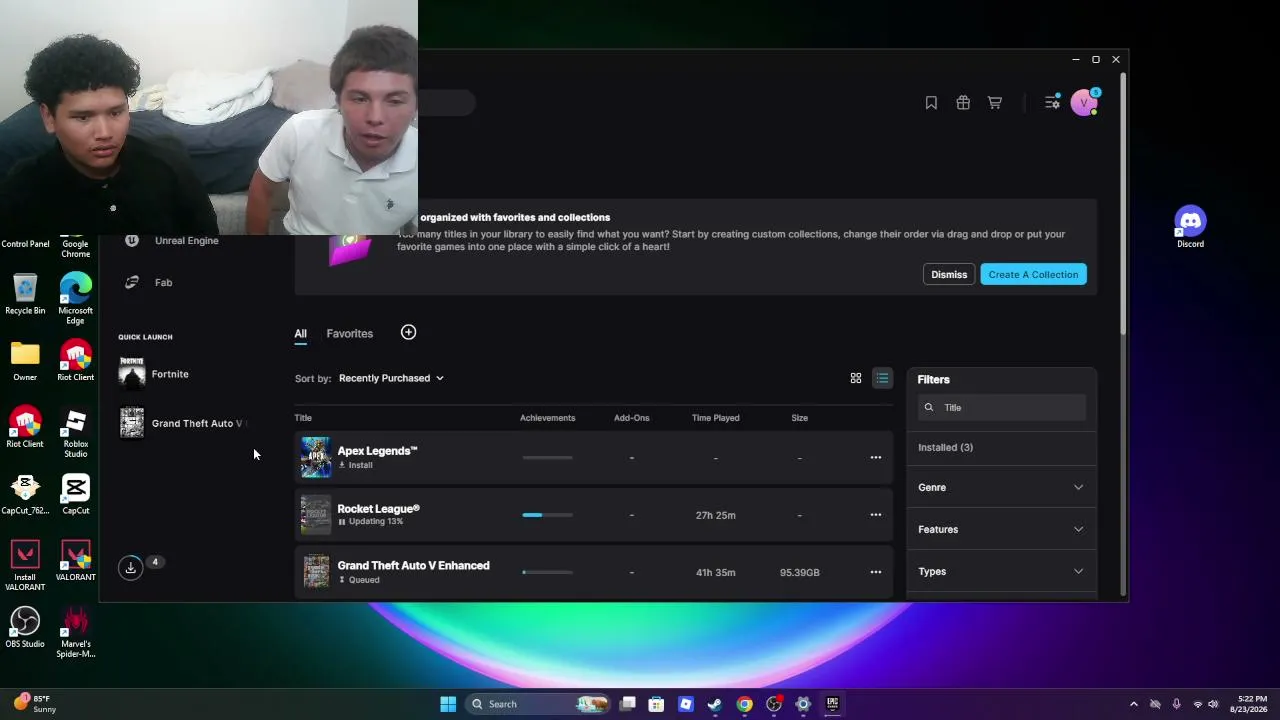Select the Install VALORANT desktop icon
The height and width of the screenshot is (720, 1280).
[x=25, y=566]
